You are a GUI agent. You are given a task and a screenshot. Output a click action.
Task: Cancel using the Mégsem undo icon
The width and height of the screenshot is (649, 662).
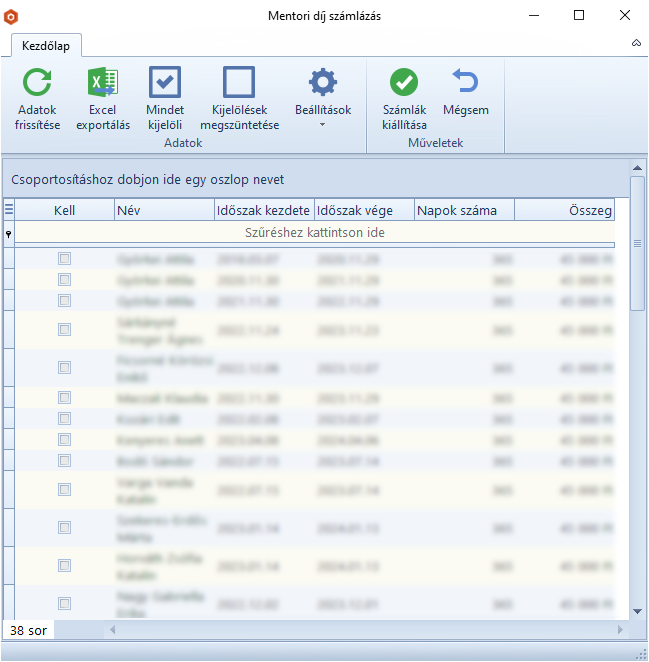[465, 82]
